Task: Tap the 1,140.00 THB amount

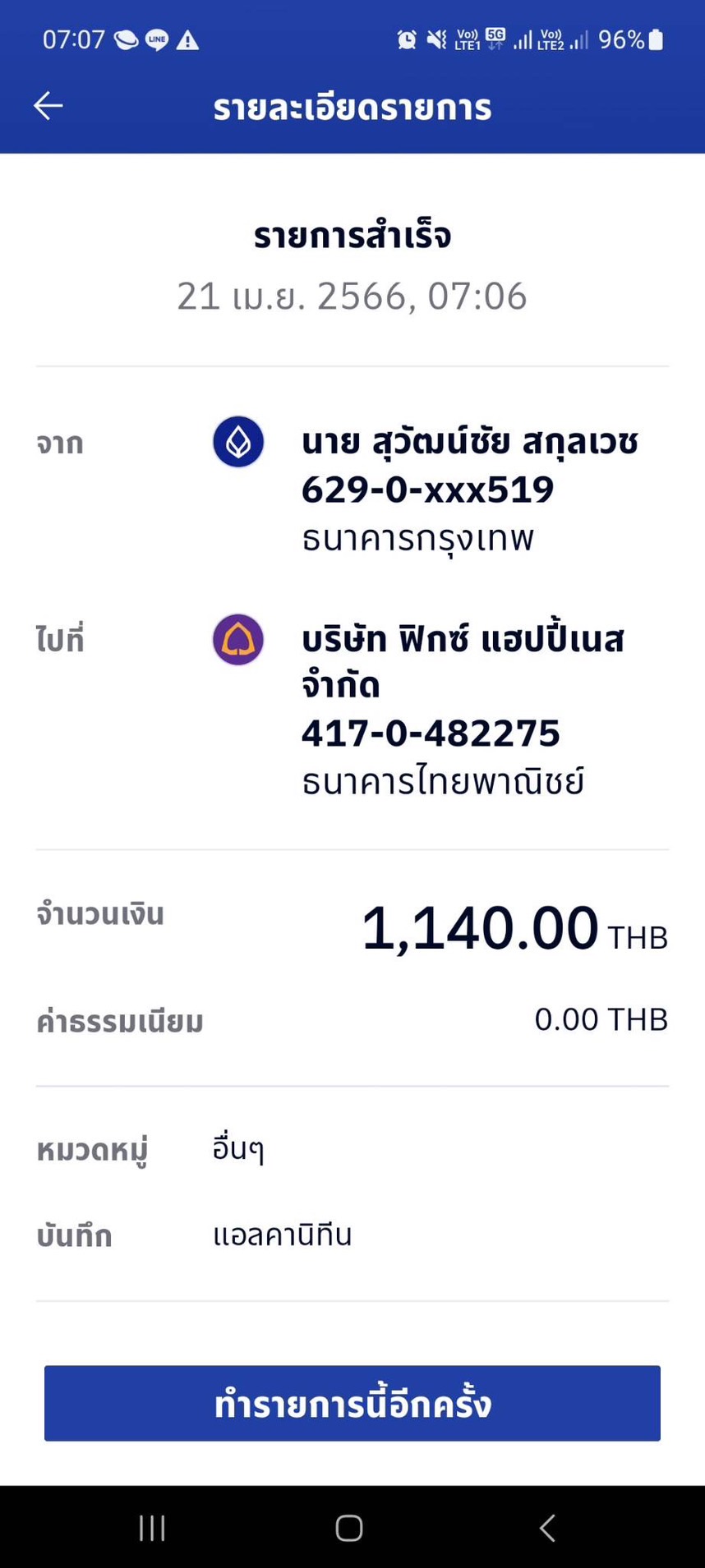Action: [514, 929]
